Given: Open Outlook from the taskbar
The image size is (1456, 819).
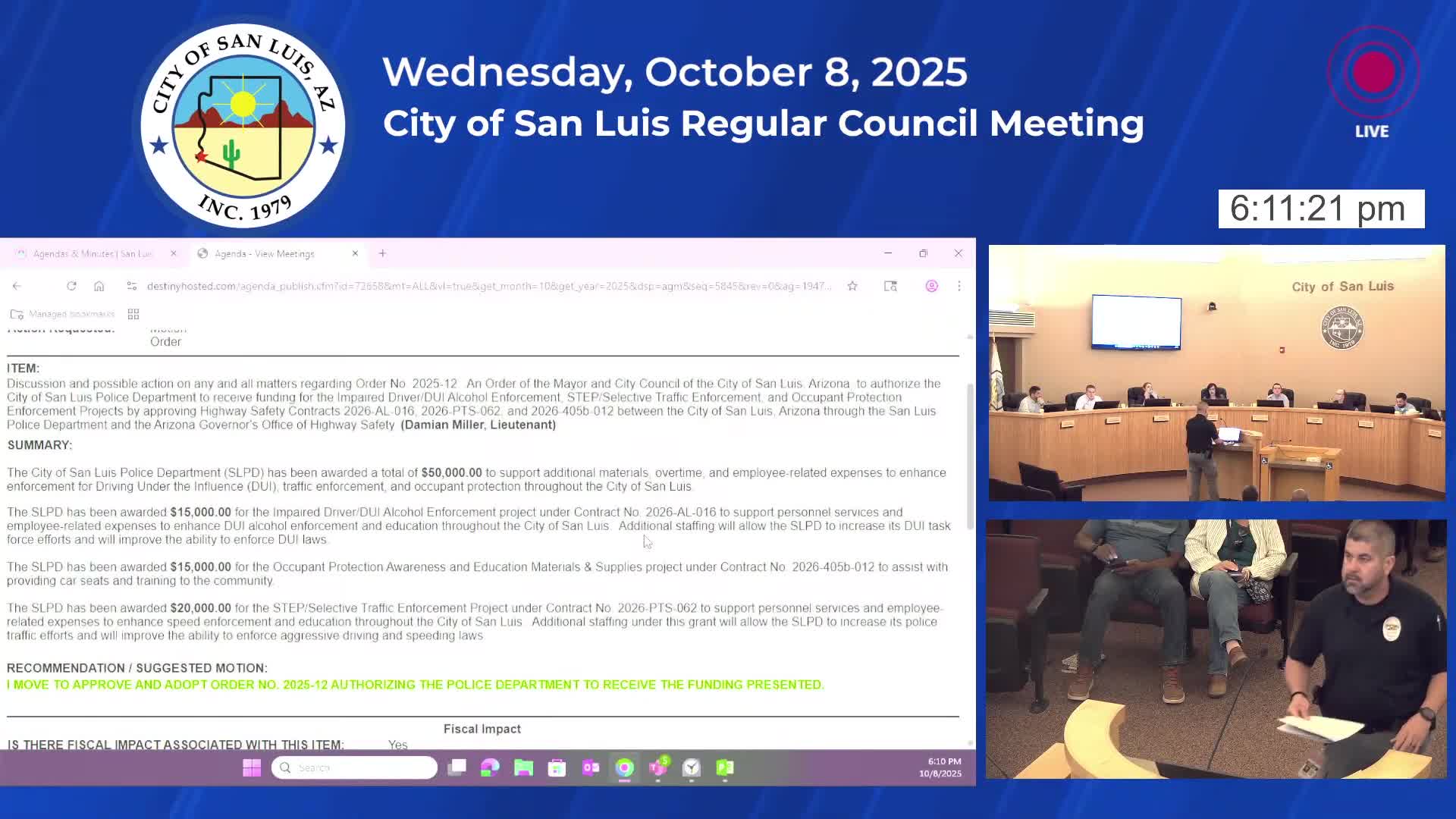Looking at the screenshot, I should (591, 767).
